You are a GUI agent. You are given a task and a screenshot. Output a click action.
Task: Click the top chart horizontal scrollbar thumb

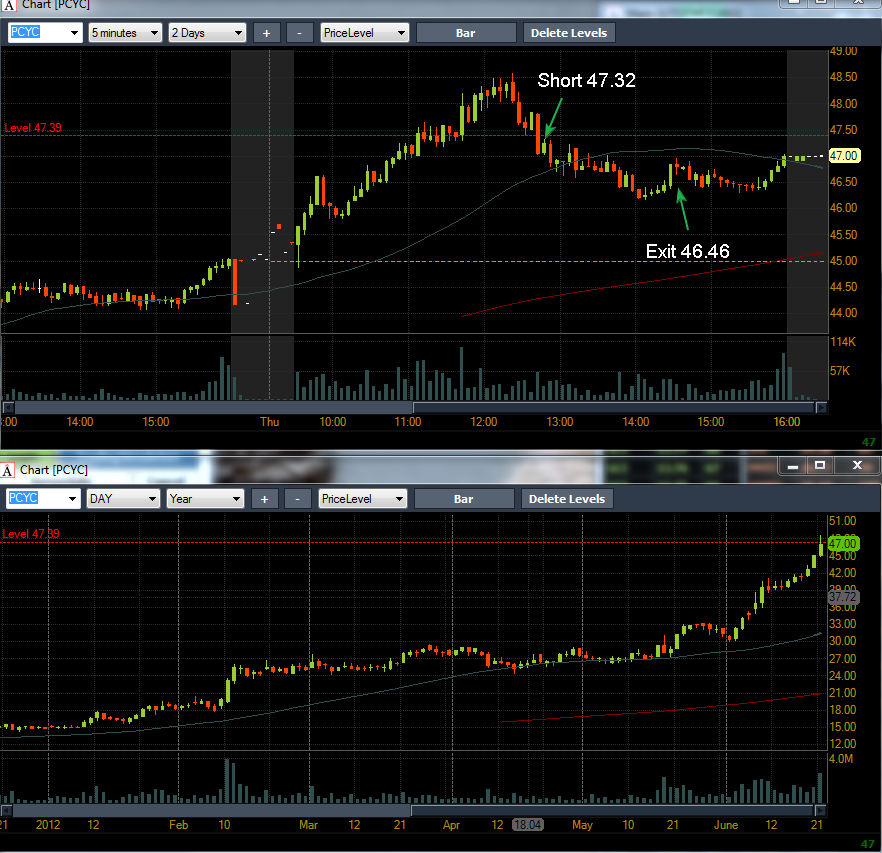[614, 407]
